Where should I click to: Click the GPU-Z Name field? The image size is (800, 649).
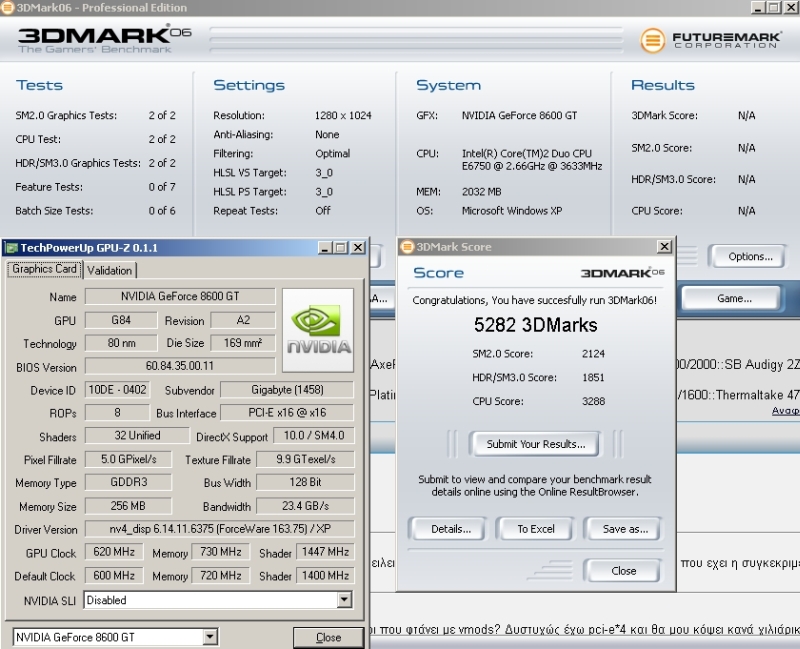click(180, 296)
